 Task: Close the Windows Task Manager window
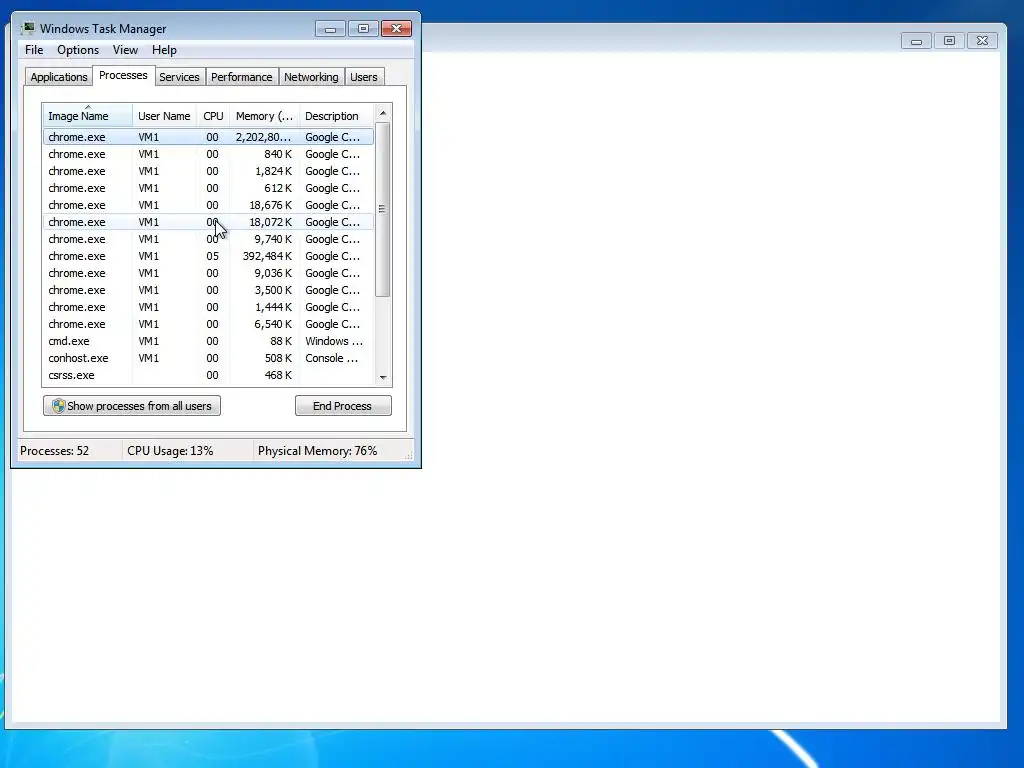[x=396, y=29]
